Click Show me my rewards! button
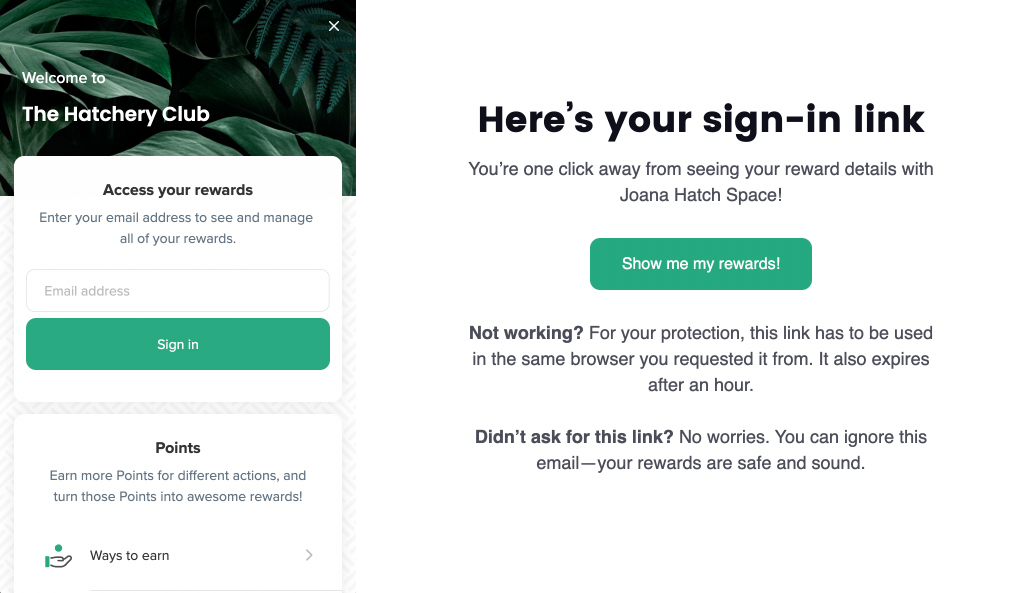The height and width of the screenshot is (593, 1015). [x=700, y=263]
